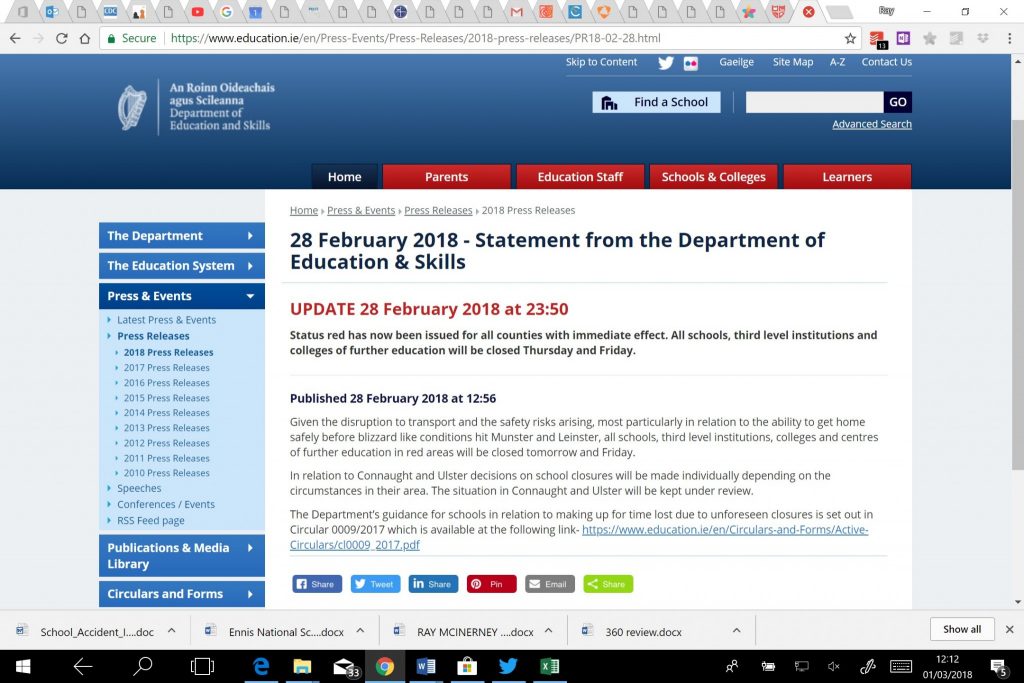The image size is (1024, 683).
Task: Select the Home navigation tab
Action: click(x=345, y=177)
